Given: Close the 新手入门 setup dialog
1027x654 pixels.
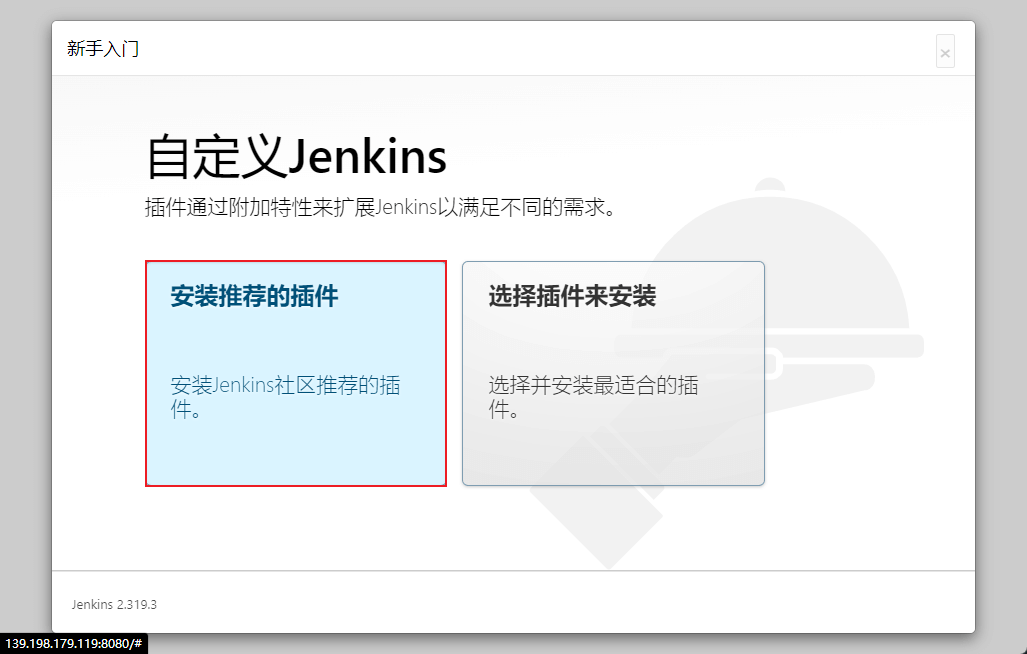Looking at the screenshot, I should [944, 52].
